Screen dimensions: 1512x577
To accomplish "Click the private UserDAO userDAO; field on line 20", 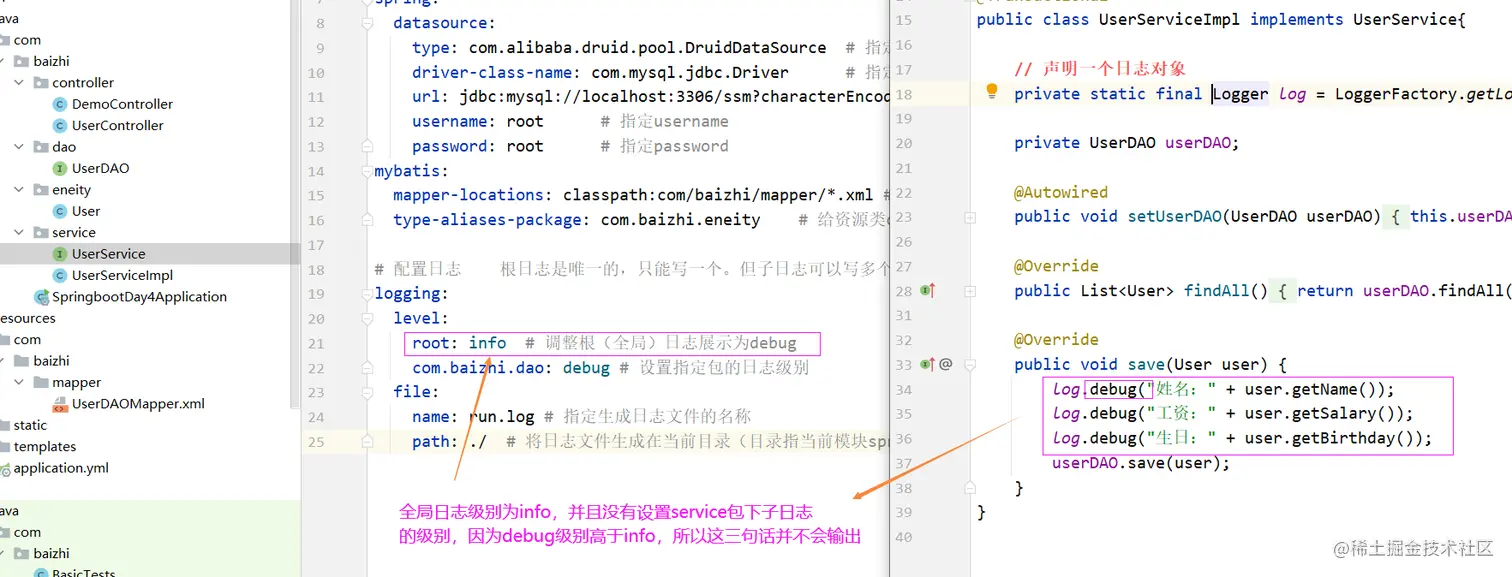I will point(1127,143).
